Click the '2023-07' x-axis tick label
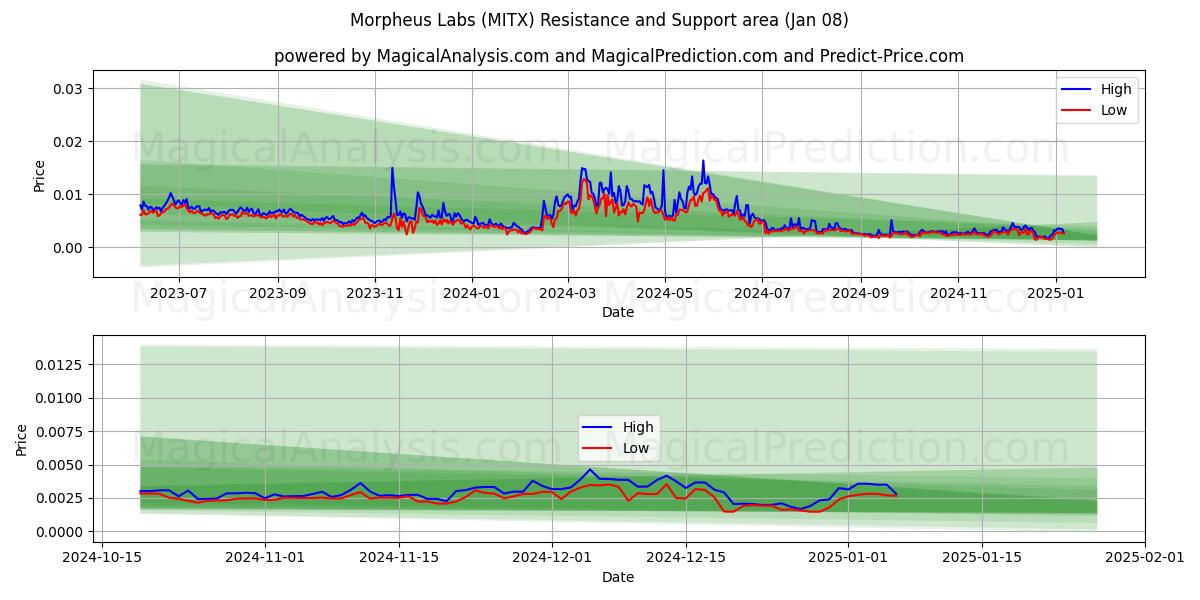The image size is (1200, 600). click(179, 293)
